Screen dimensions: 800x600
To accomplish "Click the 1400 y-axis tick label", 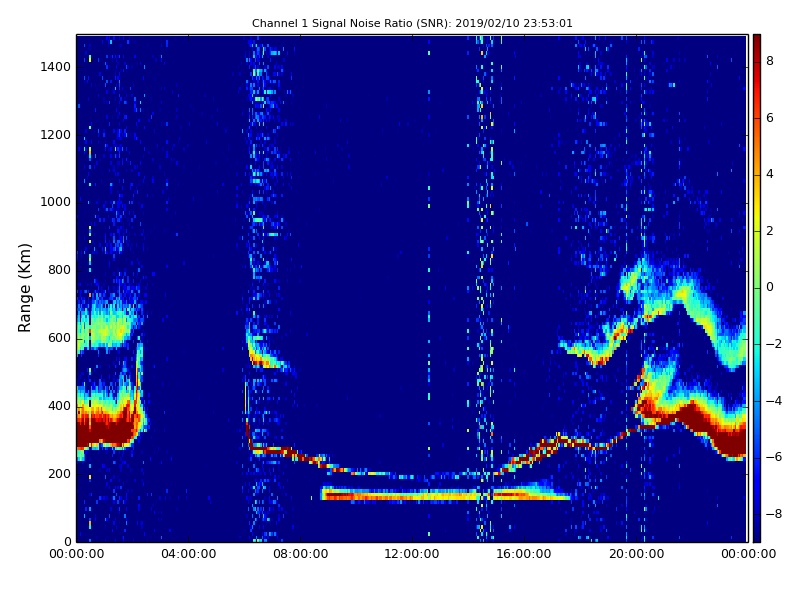I will [x=56, y=67].
